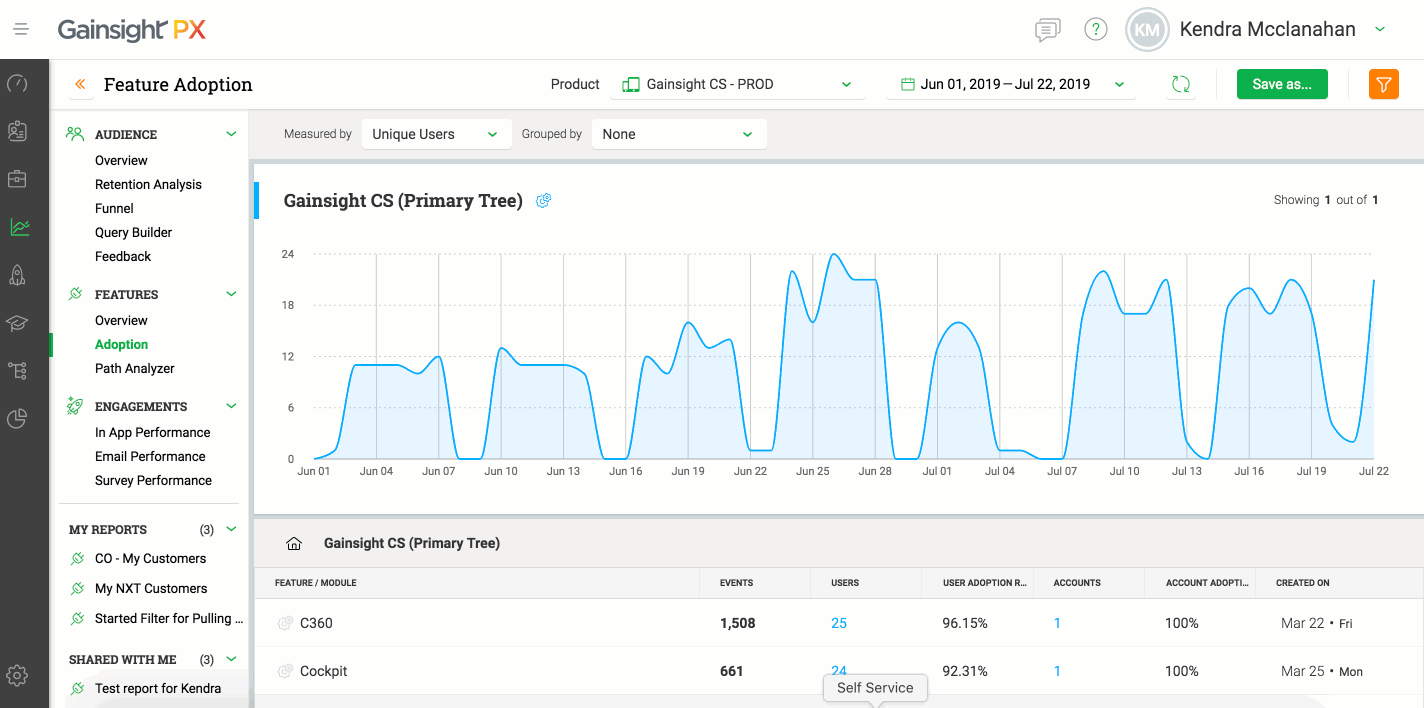Open the Path Analyzer menu item
The width and height of the screenshot is (1424, 708).
pos(134,369)
